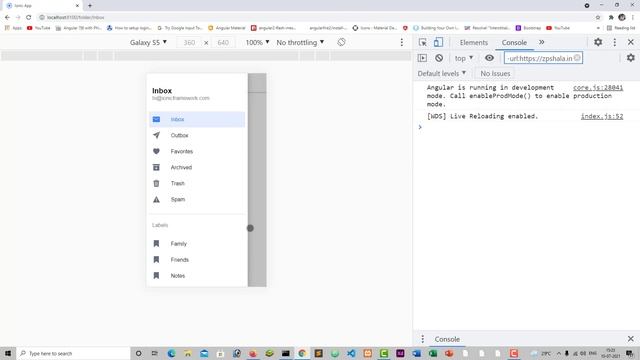Click the device width 360 field
640x360 pixels.
pyautogui.click(x=189, y=42)
